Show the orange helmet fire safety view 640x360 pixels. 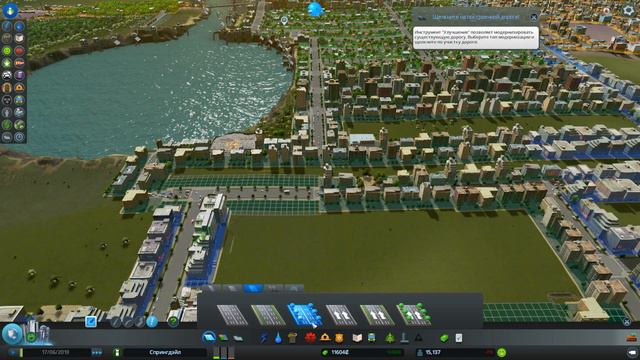(19, 88)
